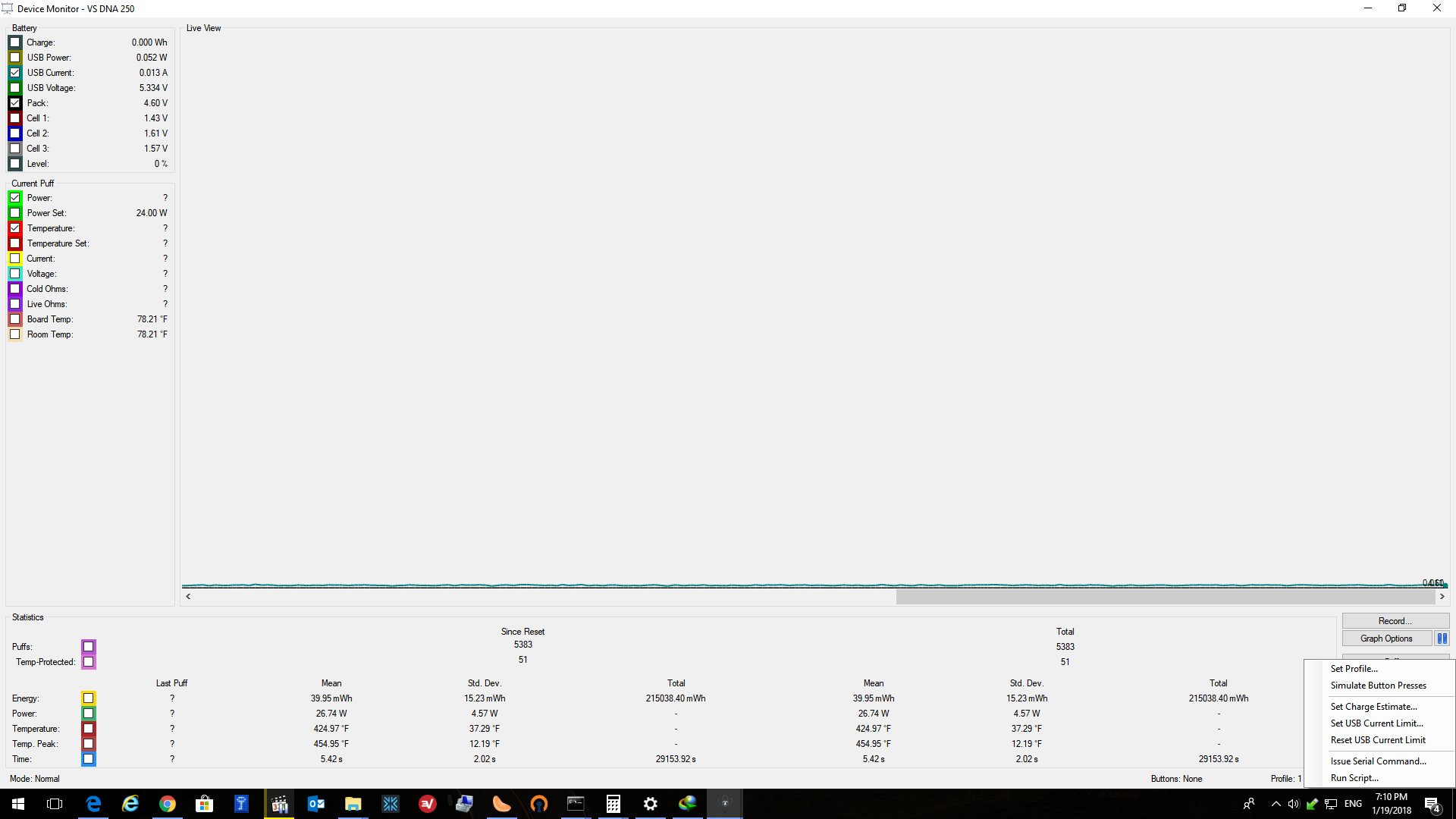Uncheck the USB Current checkbox
Image resolution: width=1456 pixels, height=819 pixels.
[x=15, y=73]
